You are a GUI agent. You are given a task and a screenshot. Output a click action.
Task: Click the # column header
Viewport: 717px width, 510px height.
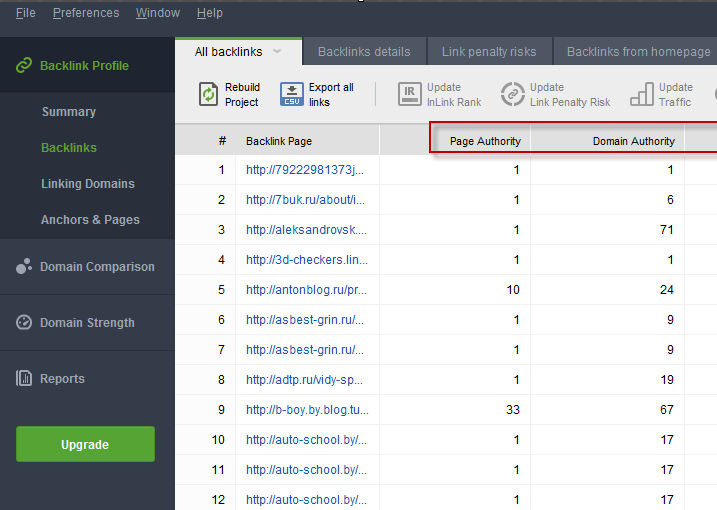click(x=222, y=140)
